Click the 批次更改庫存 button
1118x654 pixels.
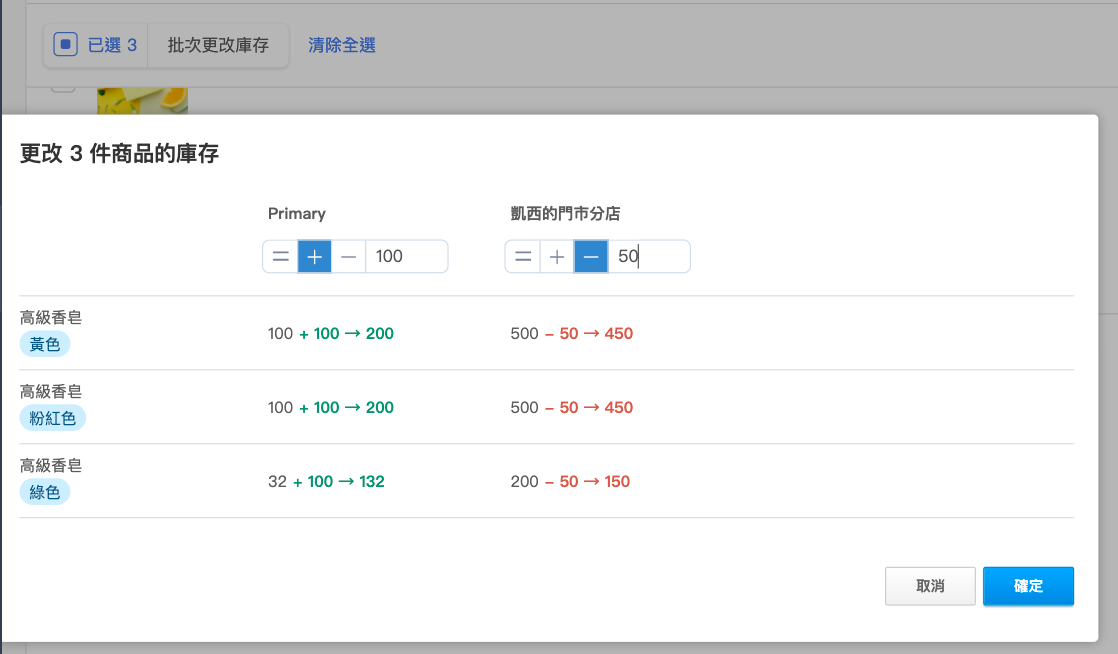pyautogui.click(x=218, y=45)
